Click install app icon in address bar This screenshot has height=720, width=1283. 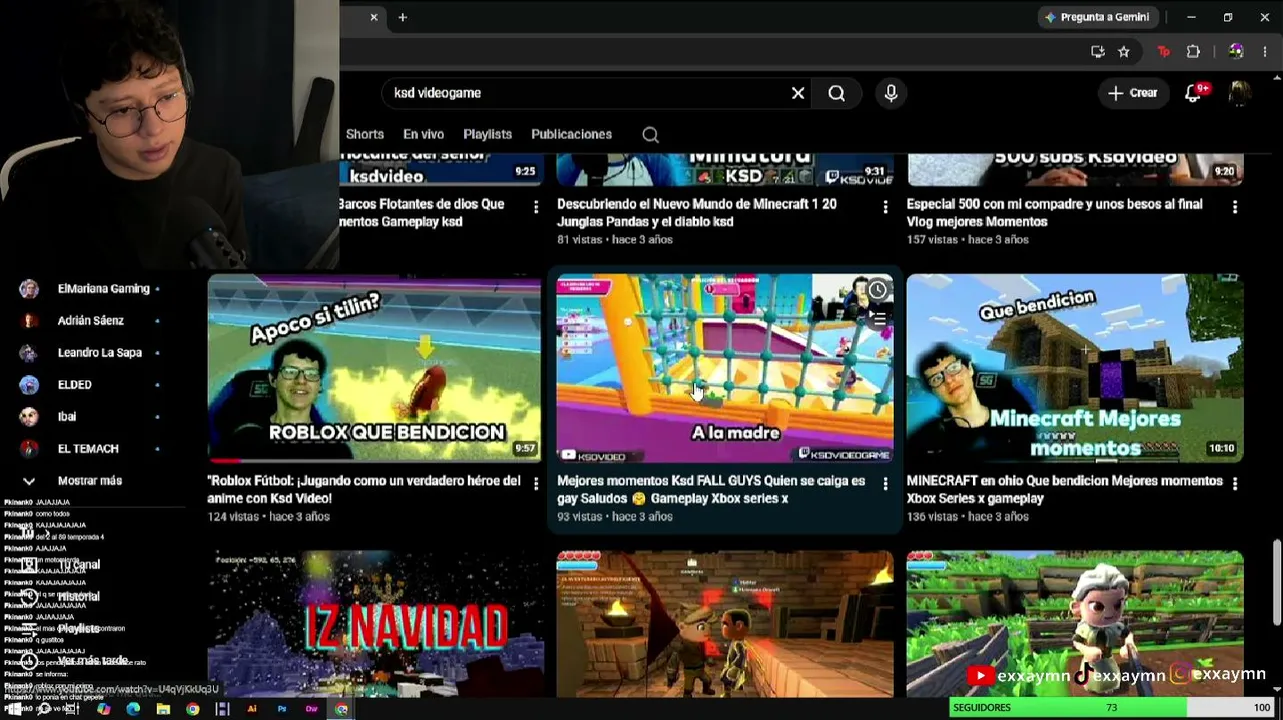tap(1098, 52)
